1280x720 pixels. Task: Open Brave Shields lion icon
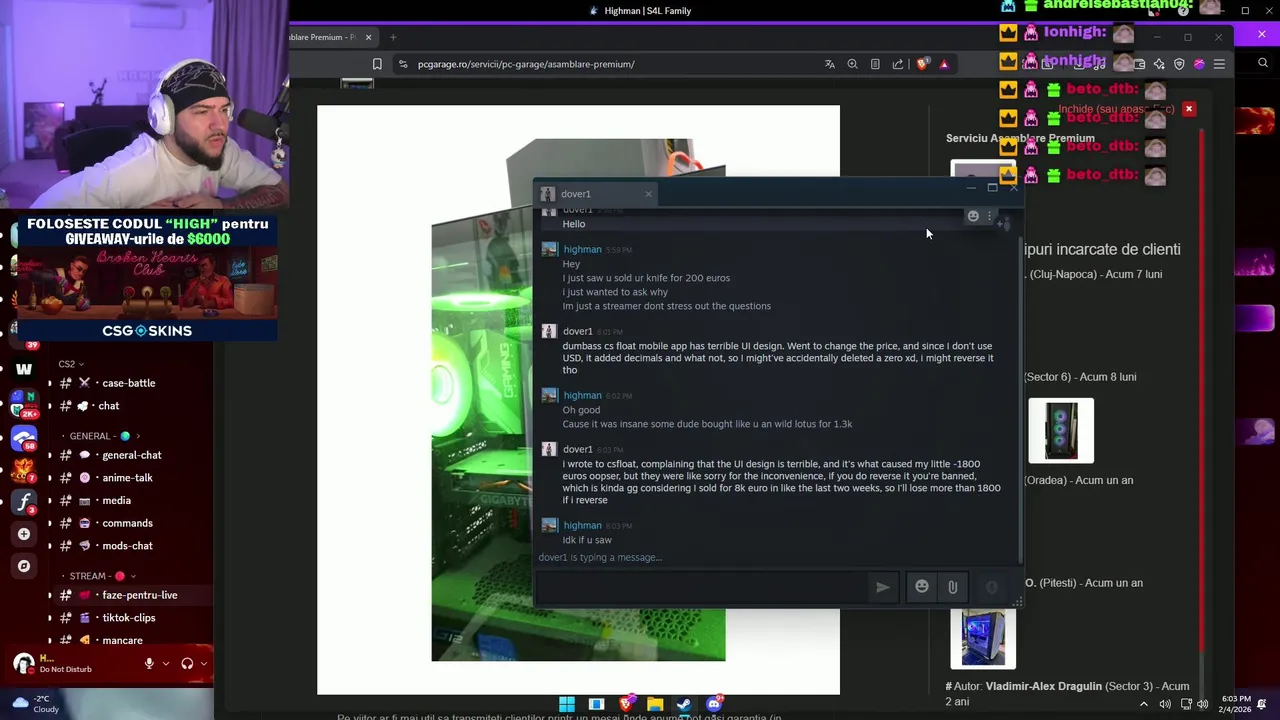[x=921, y=64]
